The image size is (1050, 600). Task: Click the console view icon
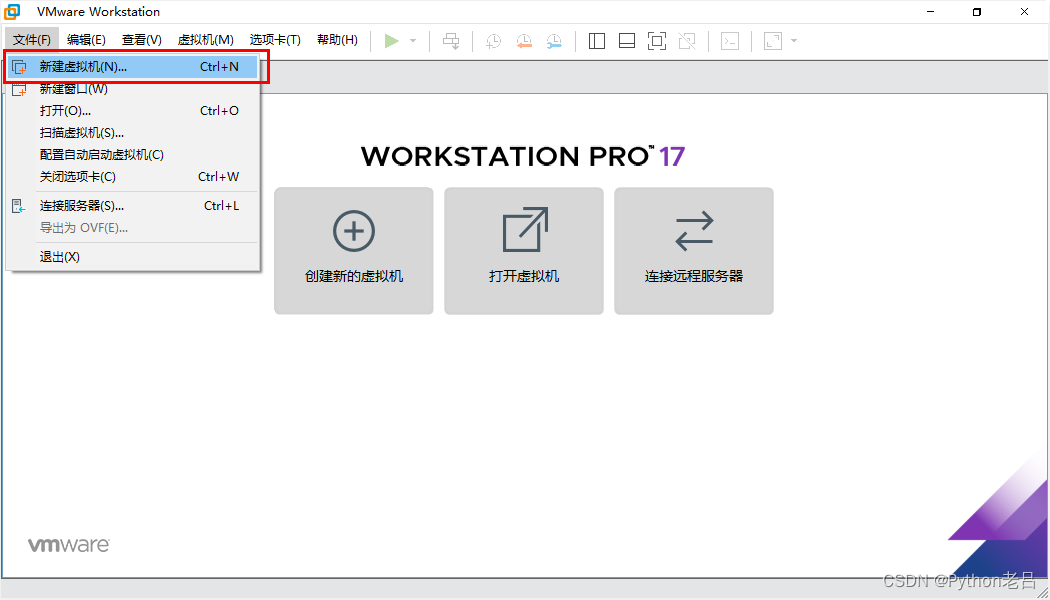coord(729,41)
